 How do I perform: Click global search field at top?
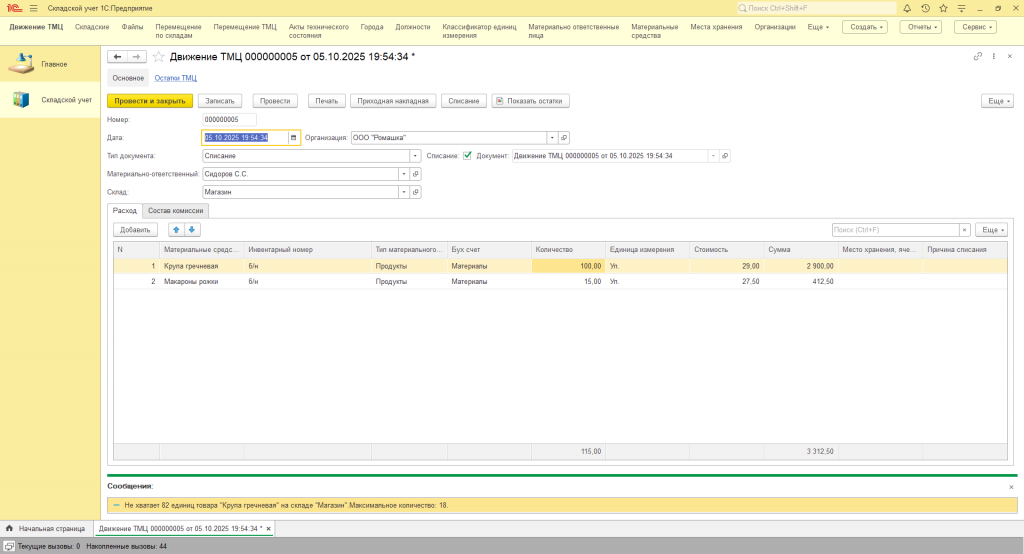point(816,8)
